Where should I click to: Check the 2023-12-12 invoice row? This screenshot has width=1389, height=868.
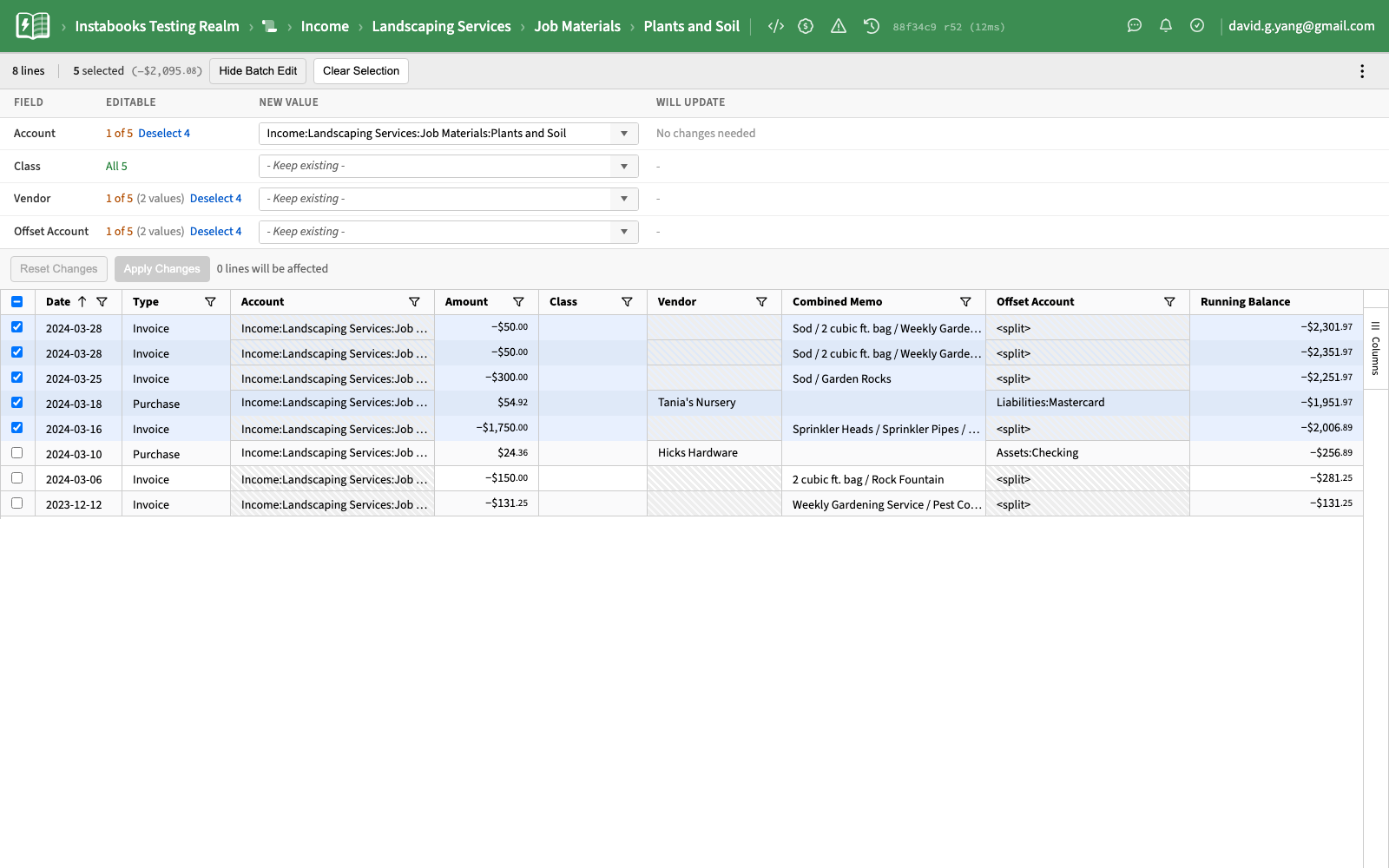(17, 503)
